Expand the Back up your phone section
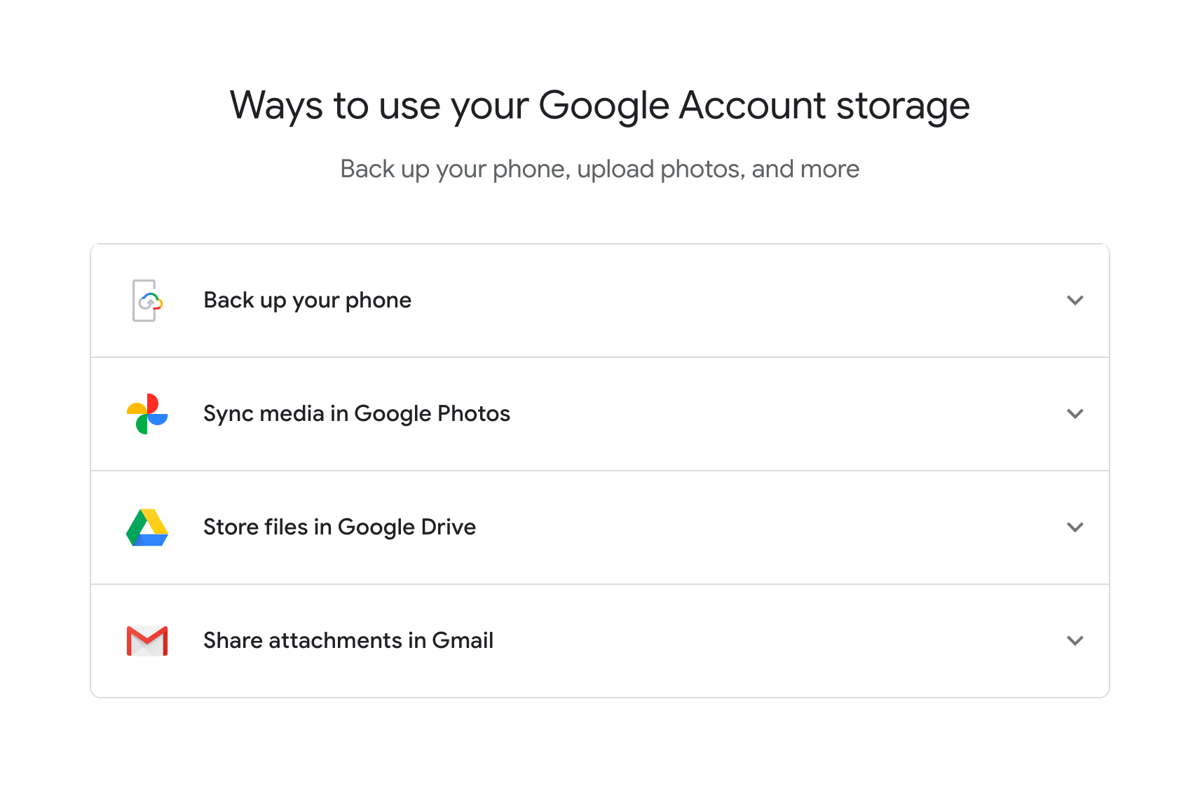This screenshot has width=1200, height=788. pos(600,300)
